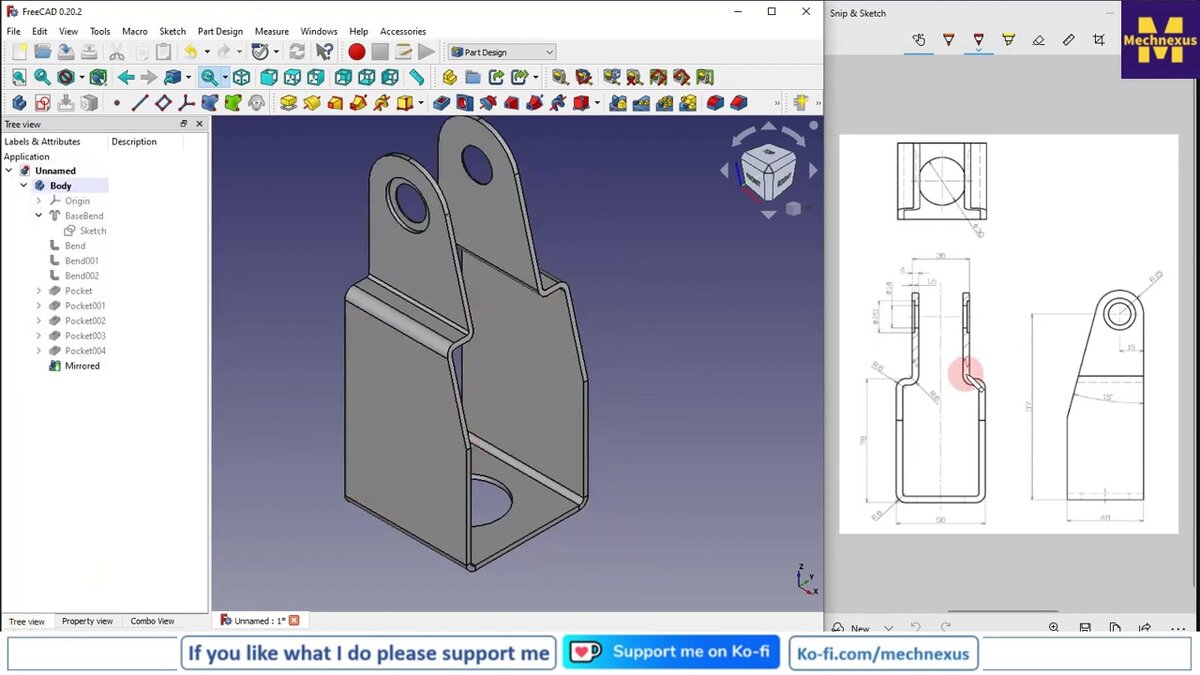Image resolution: width=1200 pixels, height=675 pixels.
Task: Close the Unnamed : 1* document tab
Action: pyautogui.click(x=294, y=621)
